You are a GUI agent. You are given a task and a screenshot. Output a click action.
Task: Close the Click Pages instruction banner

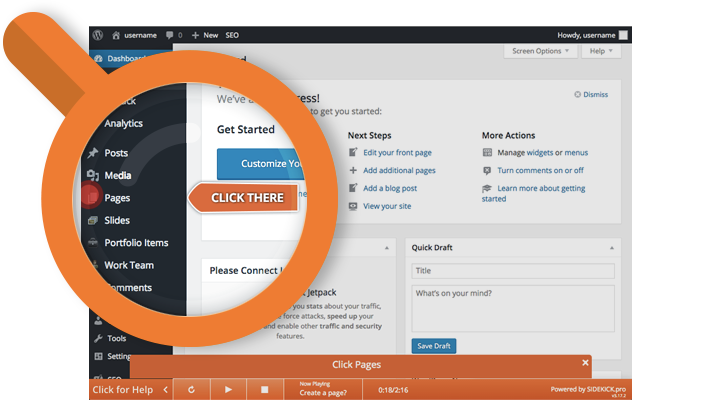coord(585,363)
